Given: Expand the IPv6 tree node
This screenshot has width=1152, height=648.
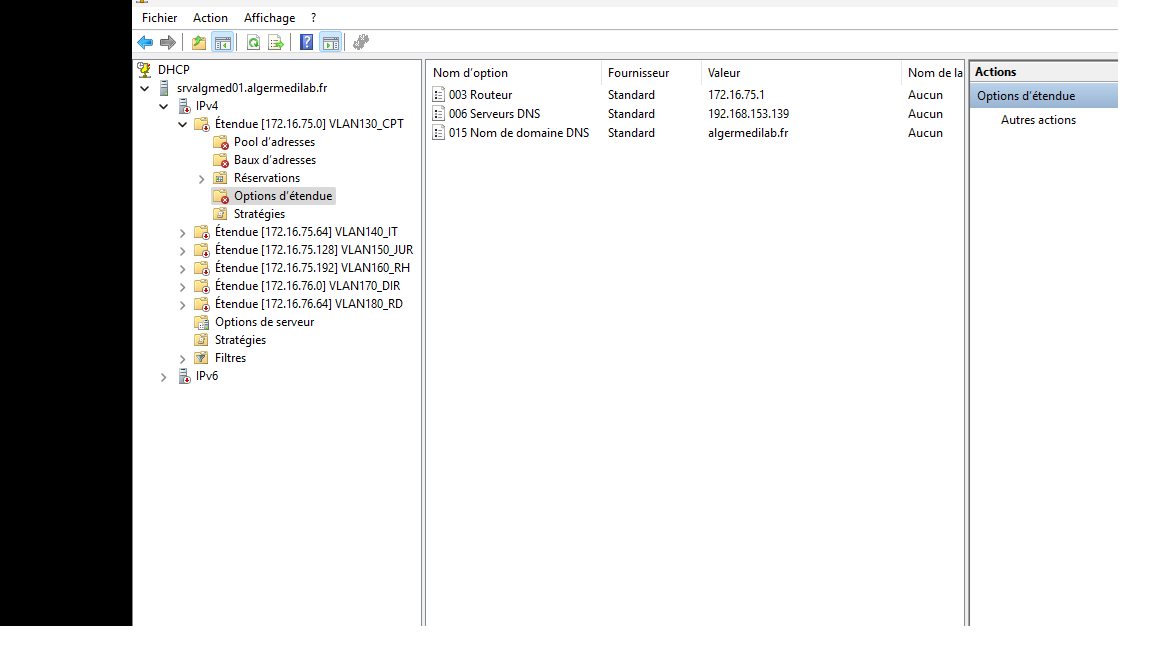Looking at the screenshot, I should (x=163, y=376).
